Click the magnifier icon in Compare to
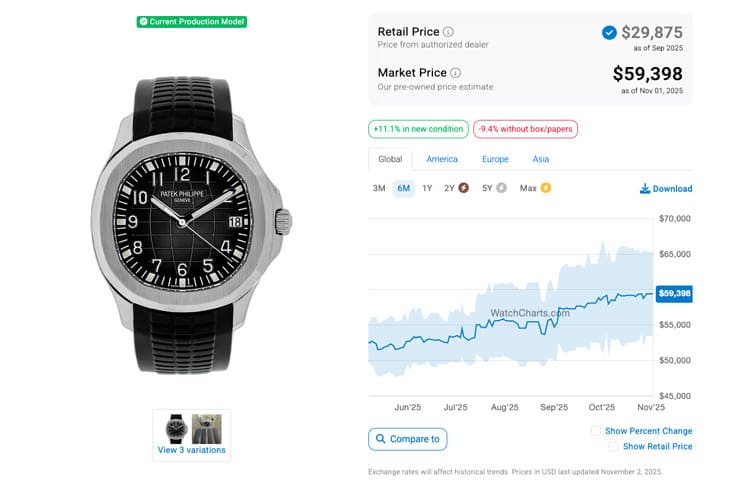The width and height of the screenshot is (730, 482). pos(380,439)
